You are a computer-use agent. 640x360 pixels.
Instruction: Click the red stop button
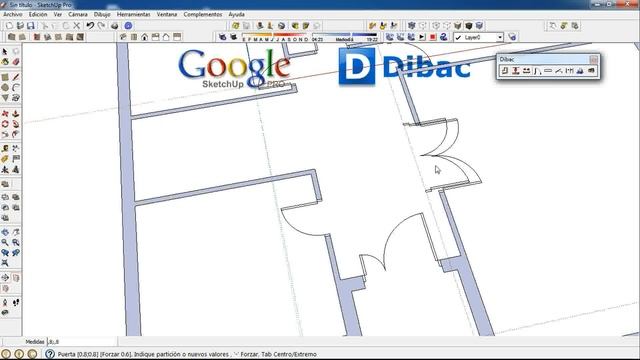433,37
